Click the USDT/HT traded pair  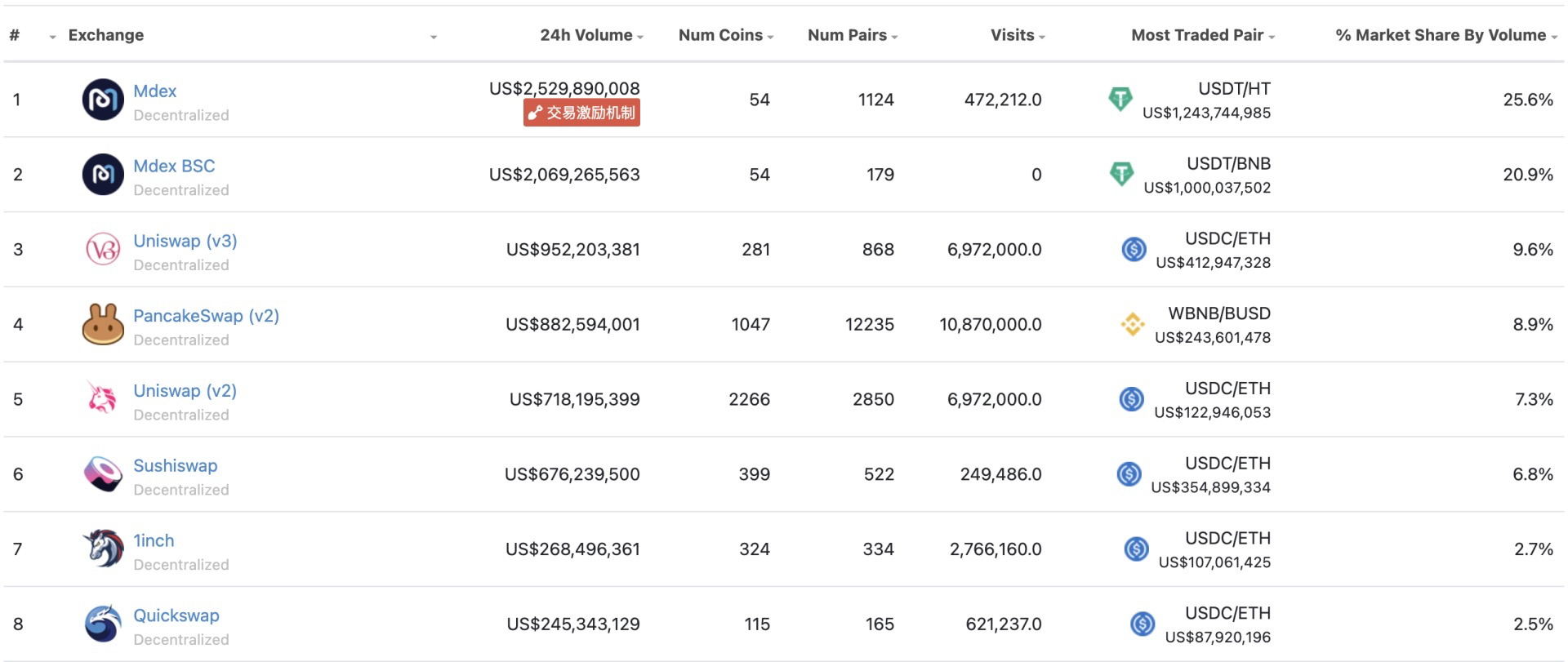(x=1234, y=89)
